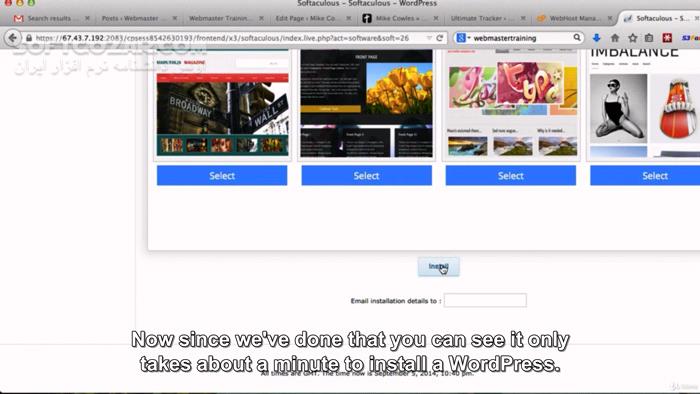Open search engine dropdown in search box
700x394 pixels.
463,38
